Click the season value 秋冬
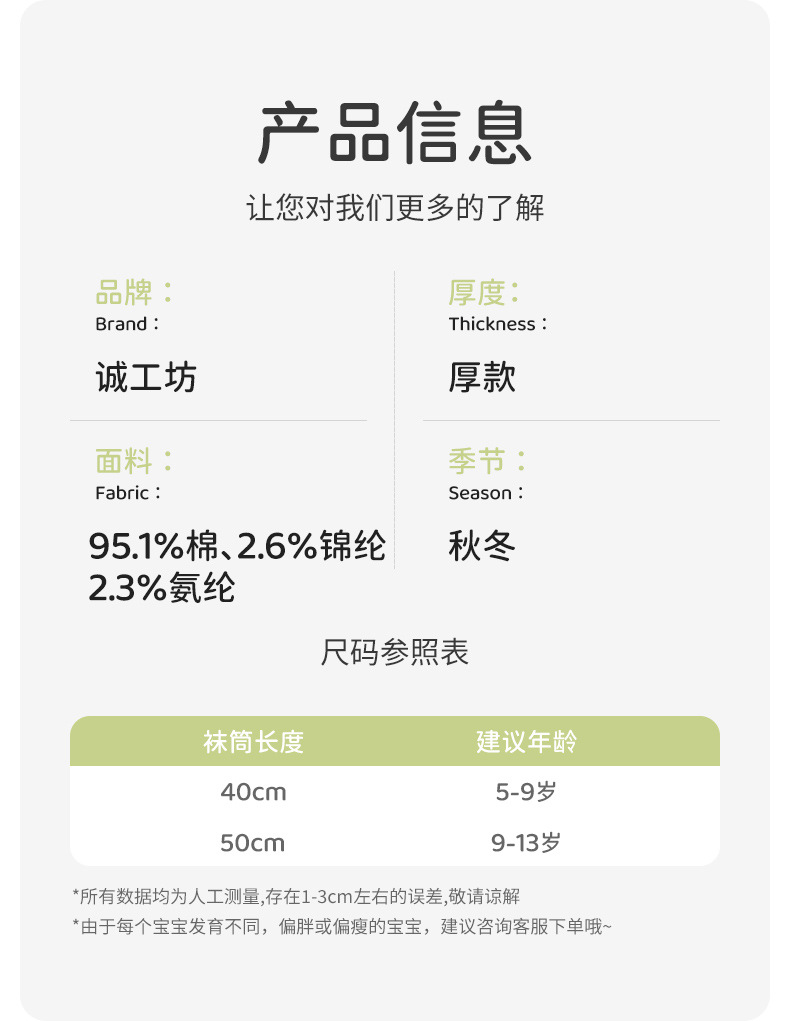 (x=482, y=546)
